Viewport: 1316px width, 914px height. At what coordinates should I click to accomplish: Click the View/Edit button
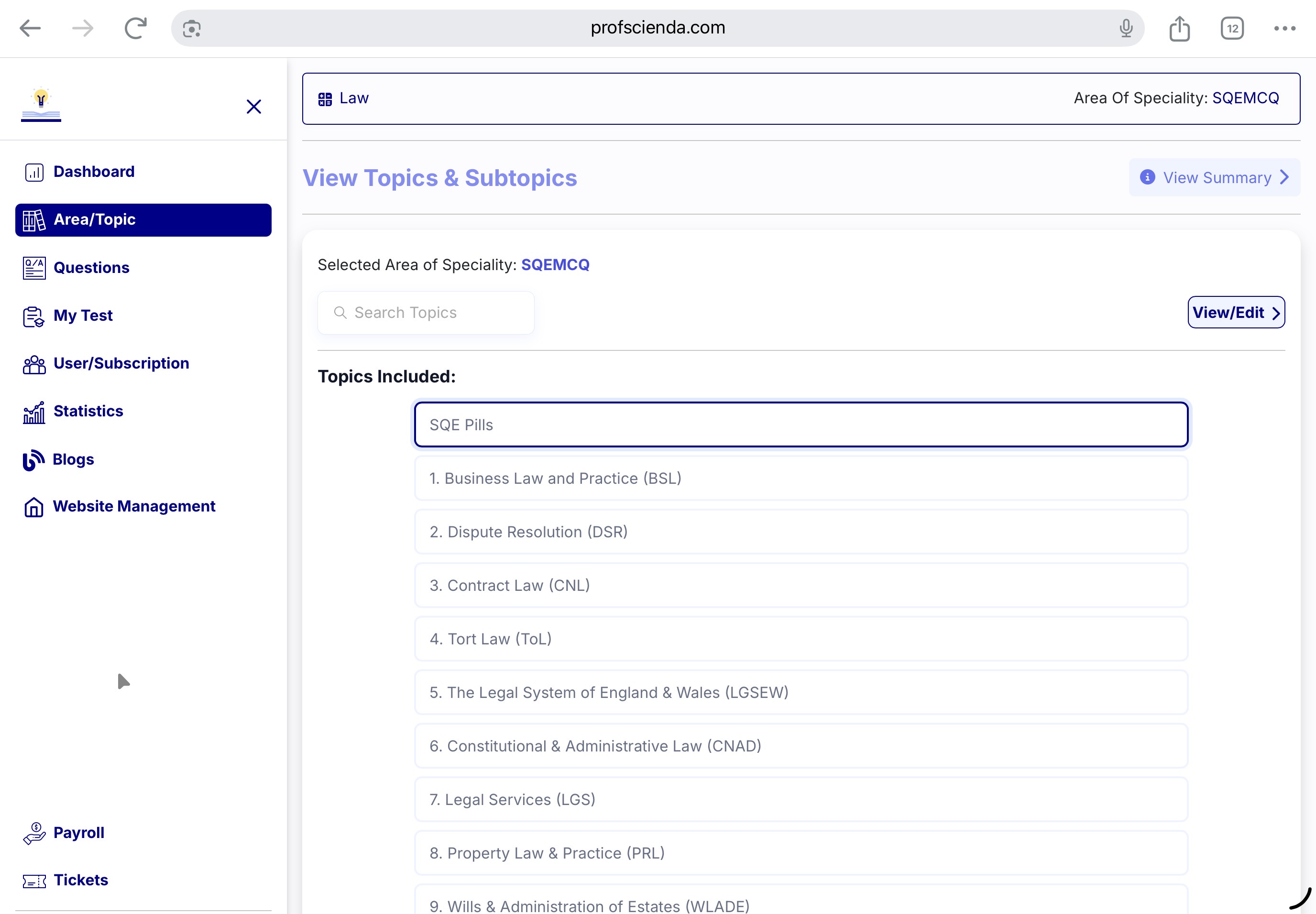(1236, 312)
